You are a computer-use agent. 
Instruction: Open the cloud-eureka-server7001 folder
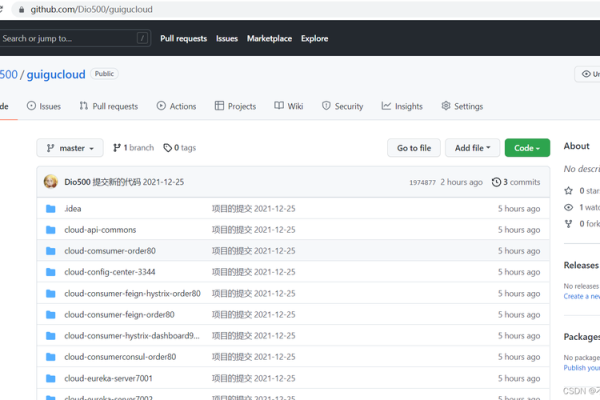(108, 378)
